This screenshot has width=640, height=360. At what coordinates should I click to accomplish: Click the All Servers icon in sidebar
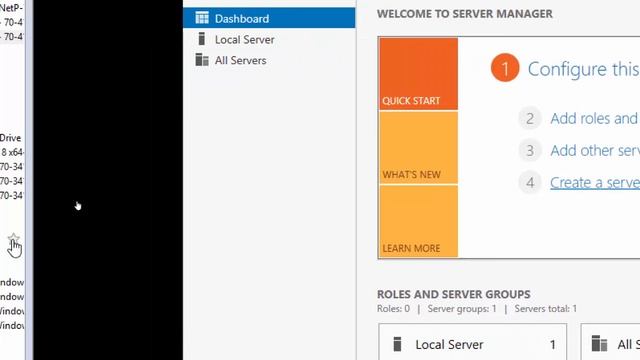point(202,60)
